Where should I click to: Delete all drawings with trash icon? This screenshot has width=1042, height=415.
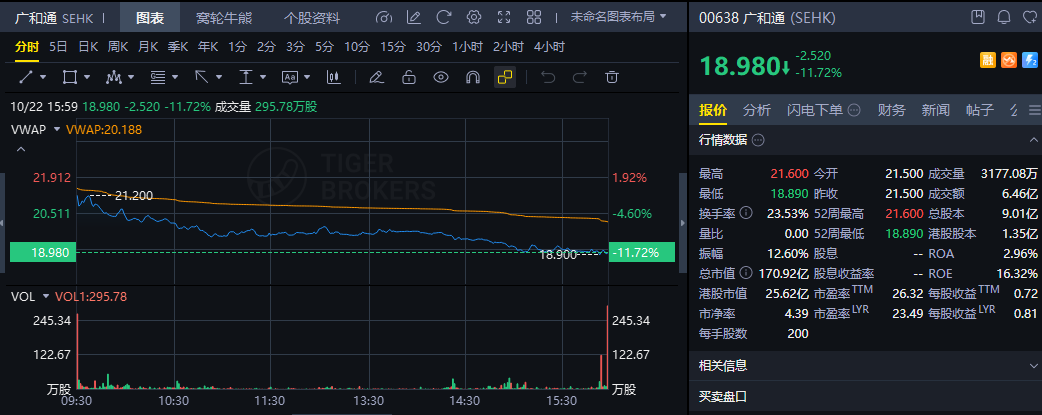(612, 77)
